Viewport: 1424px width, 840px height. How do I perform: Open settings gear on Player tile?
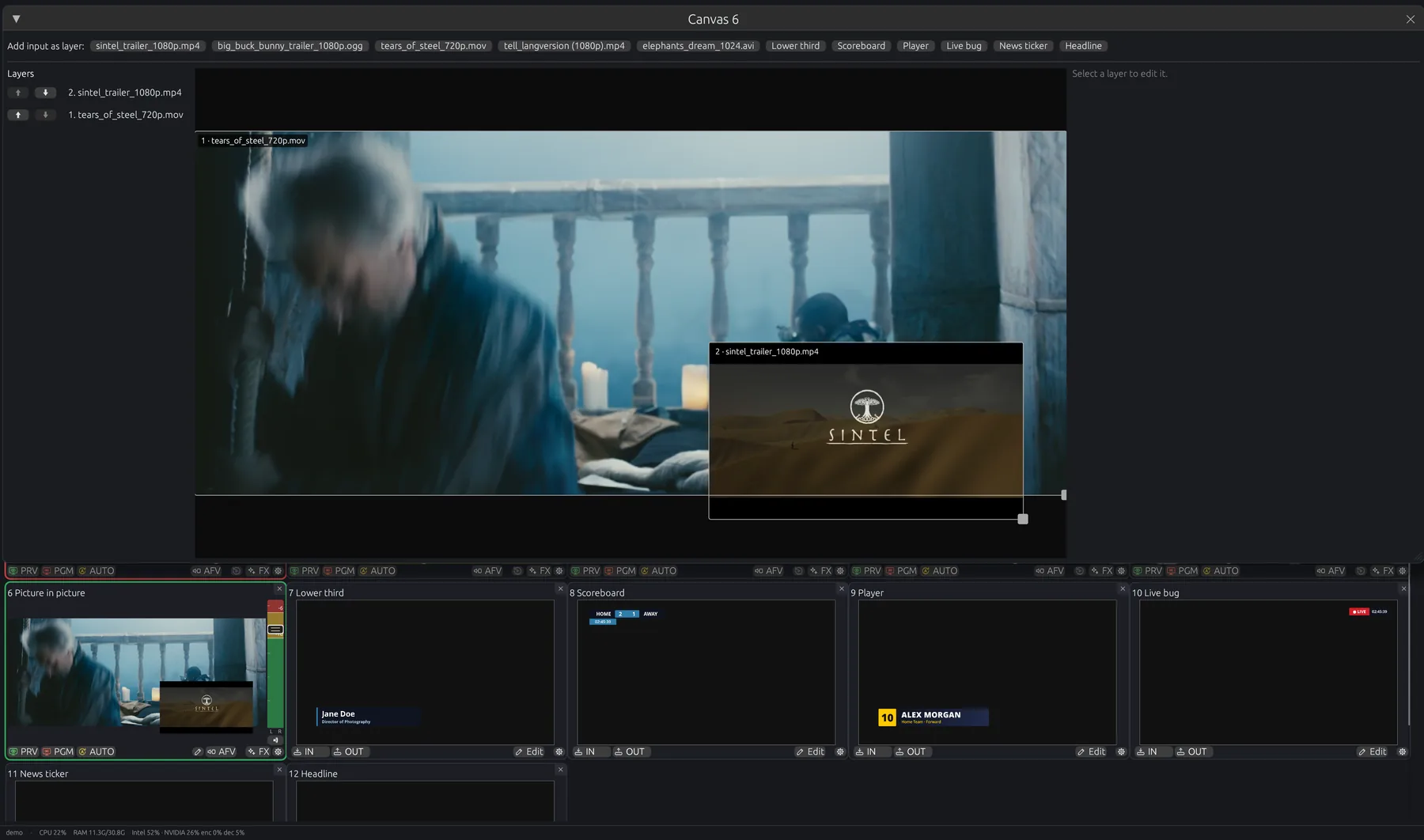coord(1121,751)
